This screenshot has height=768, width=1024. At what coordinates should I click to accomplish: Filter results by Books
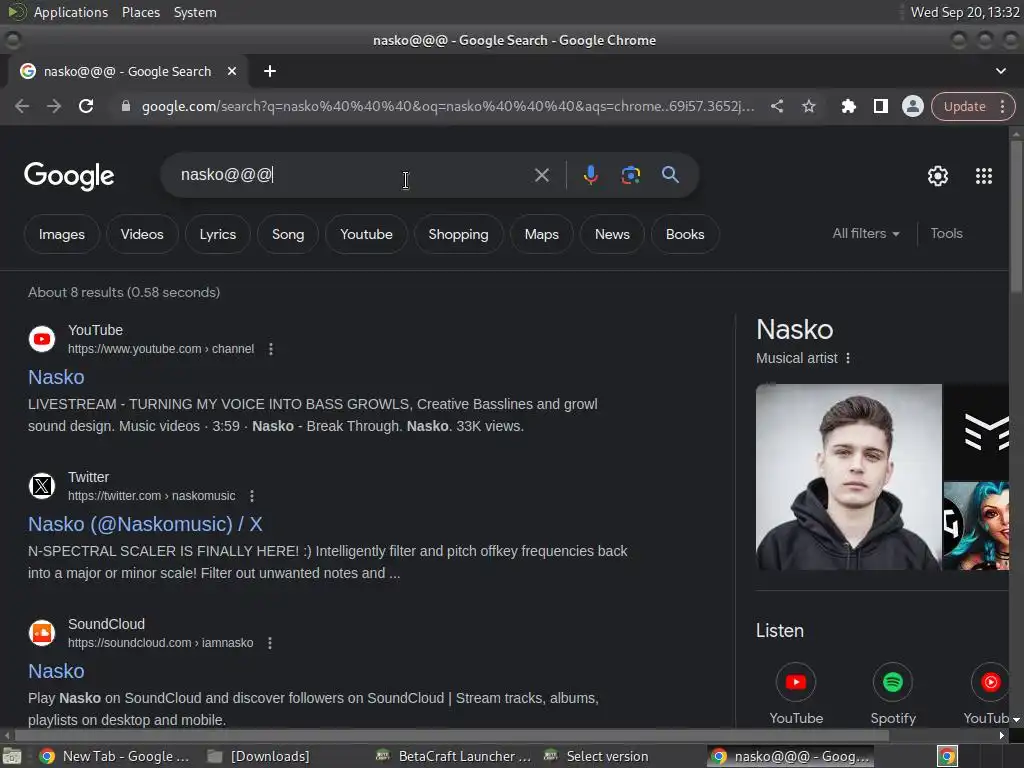click(685, 234)
